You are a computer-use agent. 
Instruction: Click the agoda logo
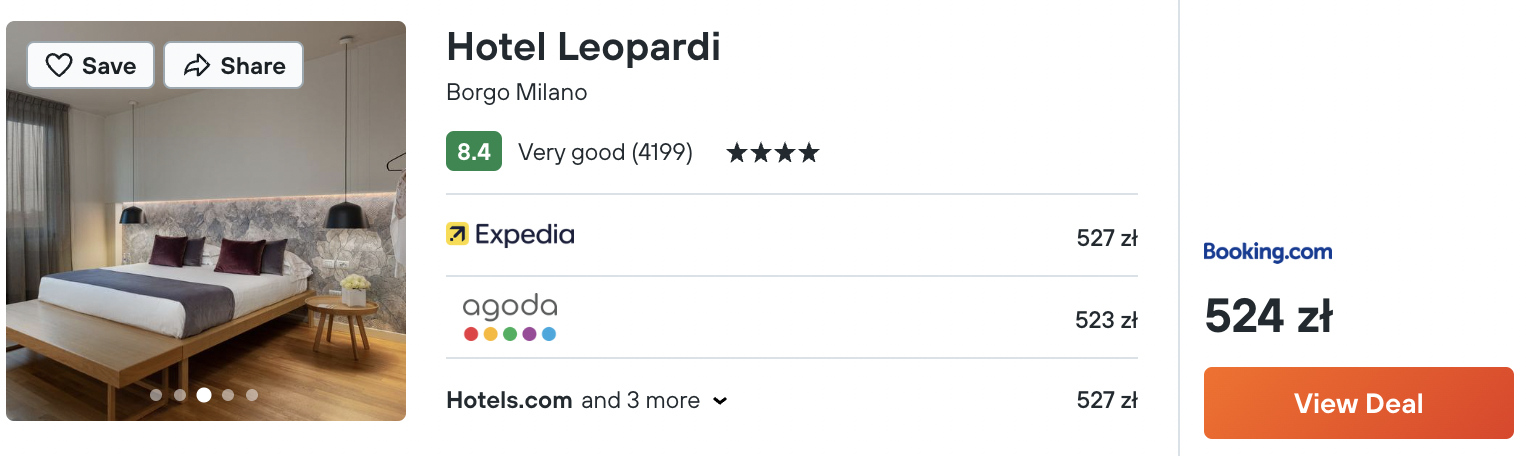coord(510,317)
